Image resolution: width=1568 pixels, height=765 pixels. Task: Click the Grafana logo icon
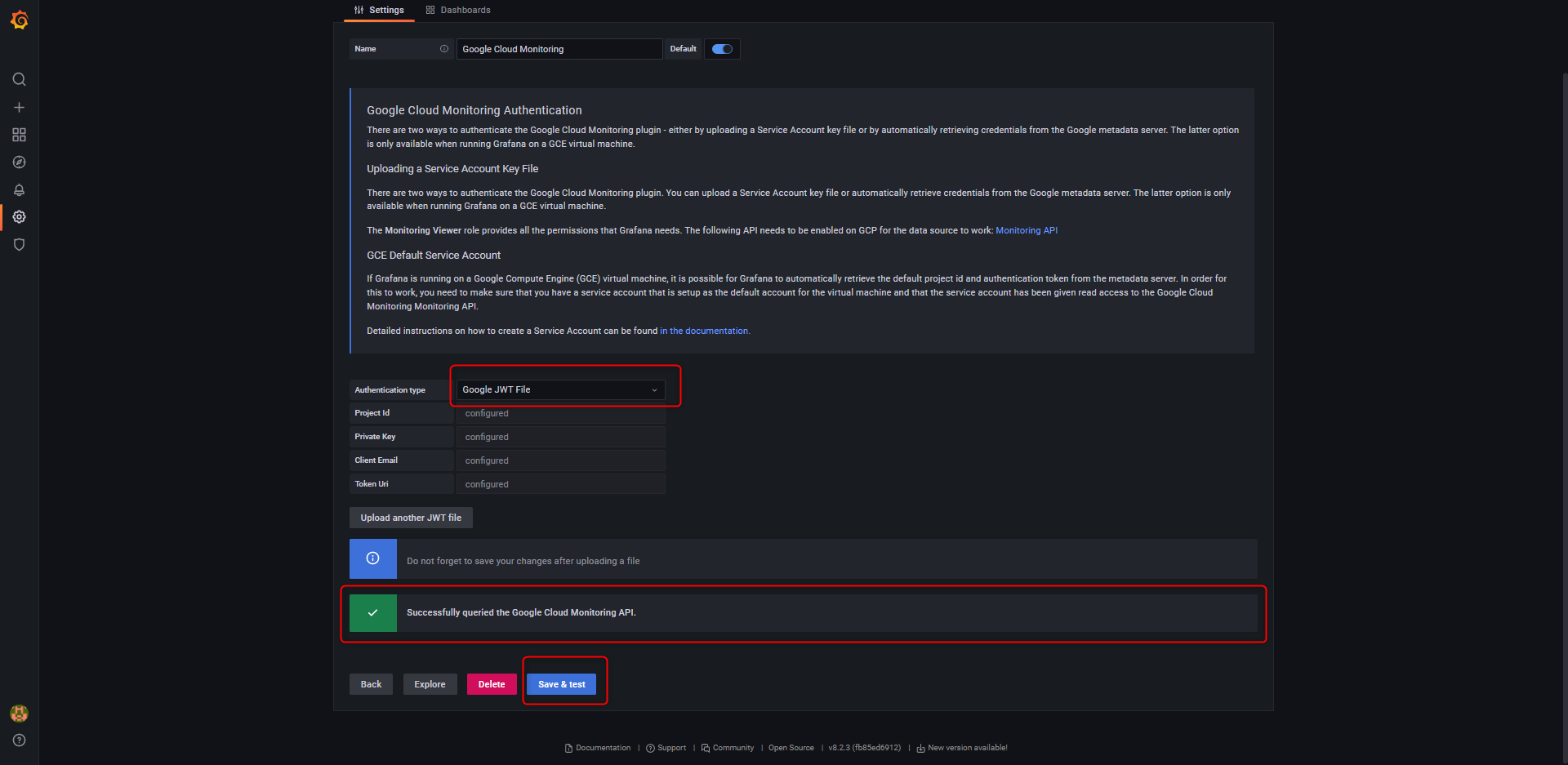pyautogui.click(x=20, y=20)
